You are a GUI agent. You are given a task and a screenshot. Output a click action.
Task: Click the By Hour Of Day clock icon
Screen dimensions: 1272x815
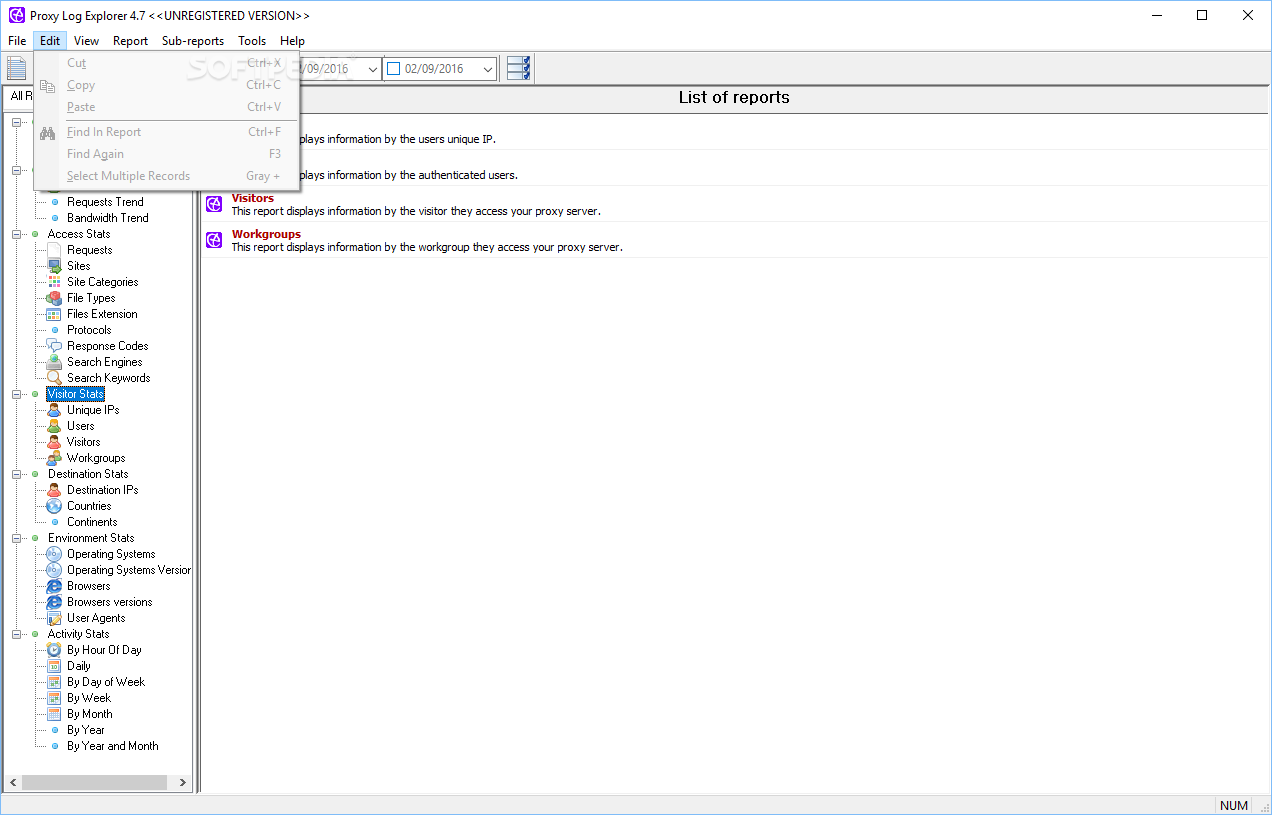point(54,650)
